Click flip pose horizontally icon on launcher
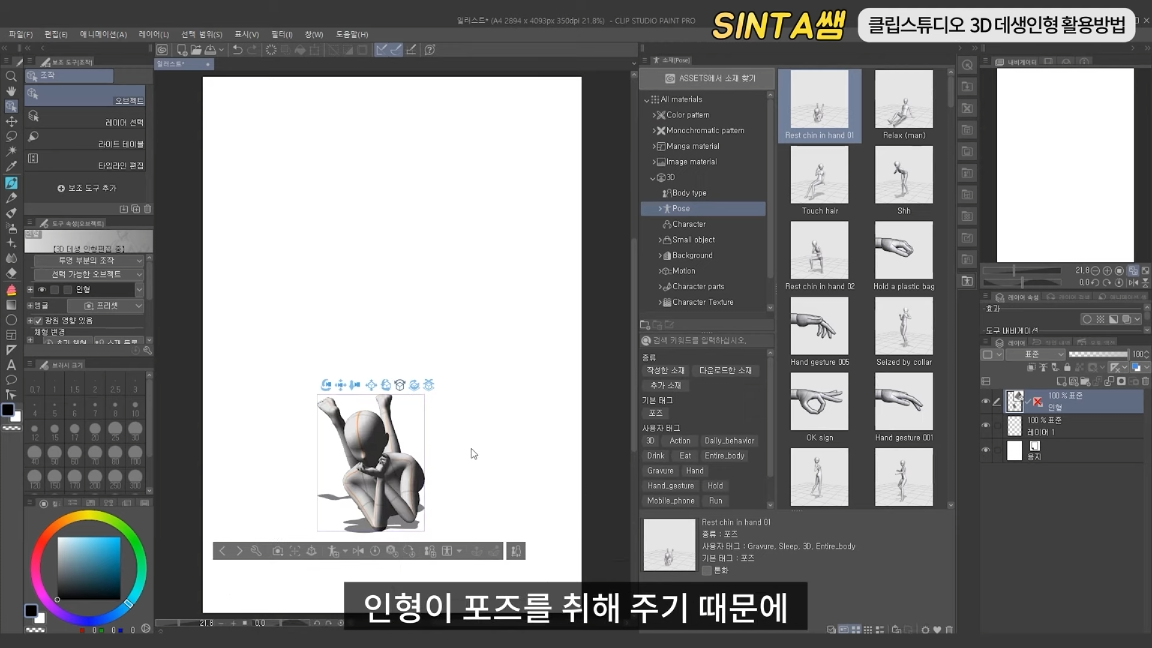This screenshot has height=648, width=1152. [x=358, y=551]
